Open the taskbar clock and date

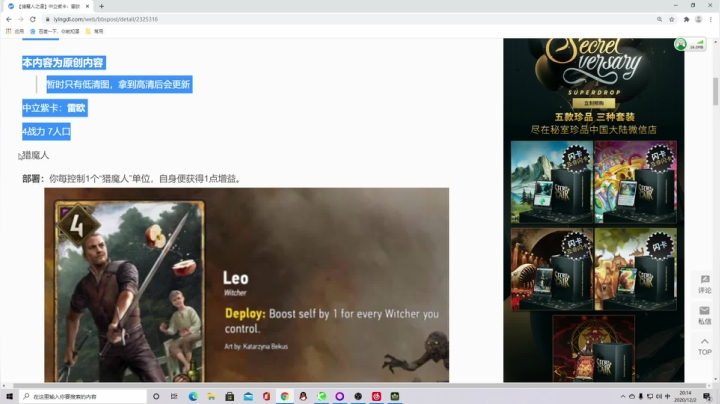[x=685, y=396]
